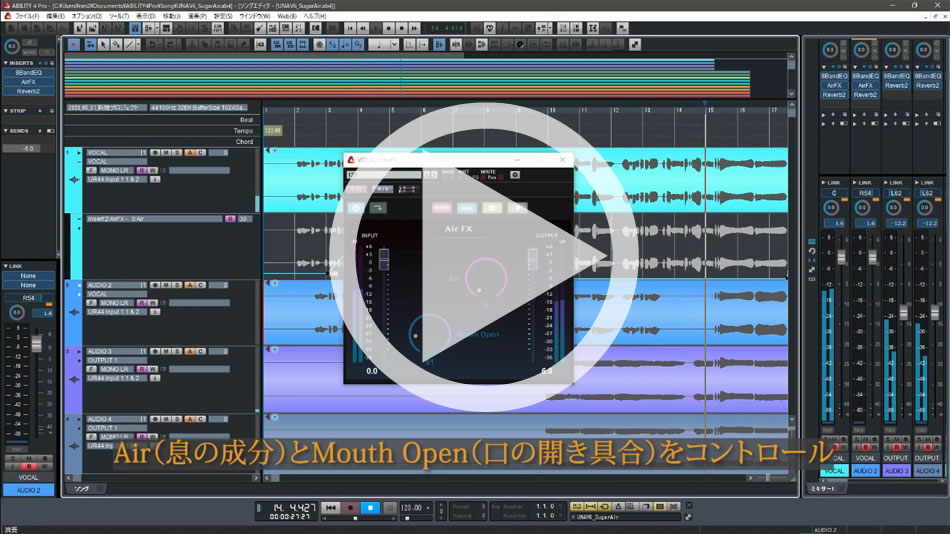Click the red playback-follow icon in editor toolbar
This screenshot has width=950, height=534.
pos(73,44)
